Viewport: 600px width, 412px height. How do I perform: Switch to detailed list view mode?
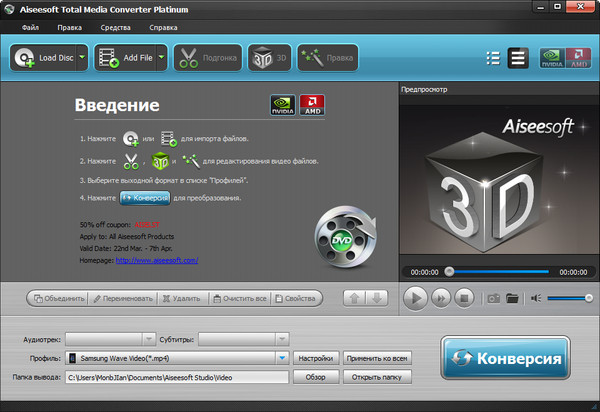coord(518,58)
